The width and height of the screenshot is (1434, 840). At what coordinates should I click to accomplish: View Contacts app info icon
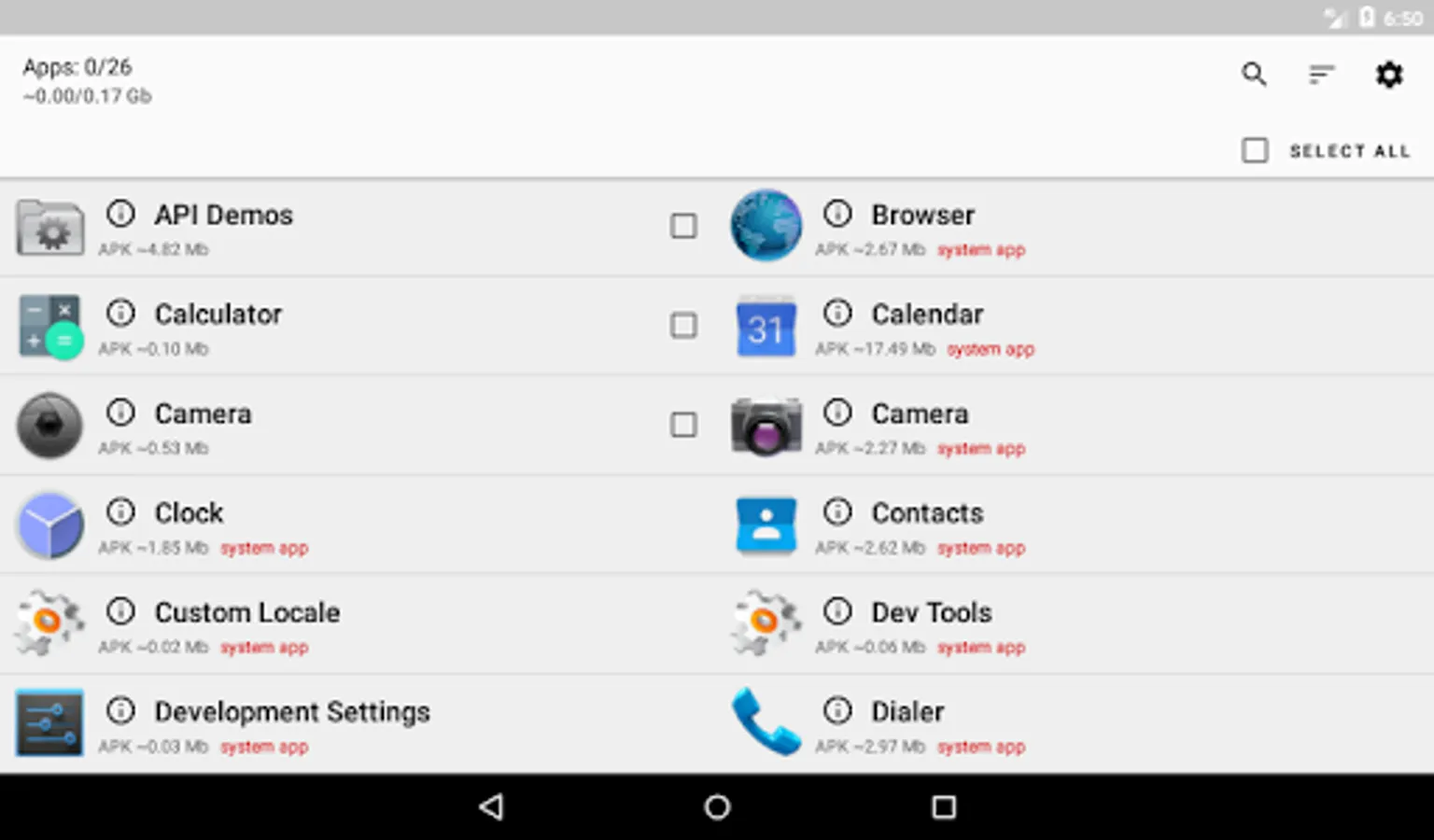(837, 511)
